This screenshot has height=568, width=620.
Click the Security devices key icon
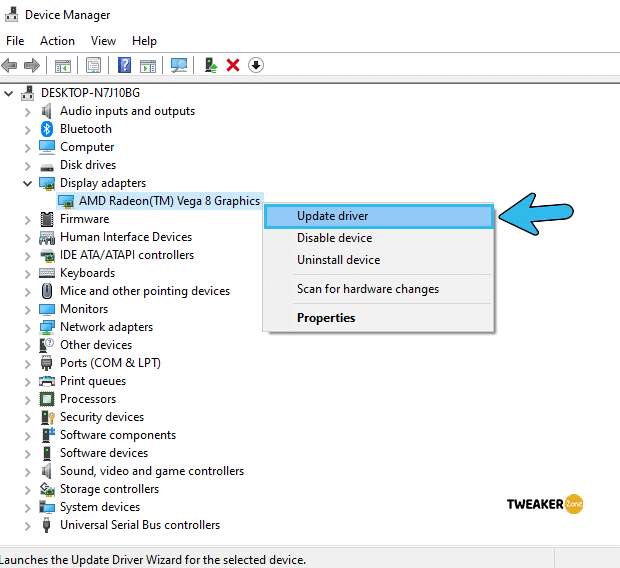point(47,417)
